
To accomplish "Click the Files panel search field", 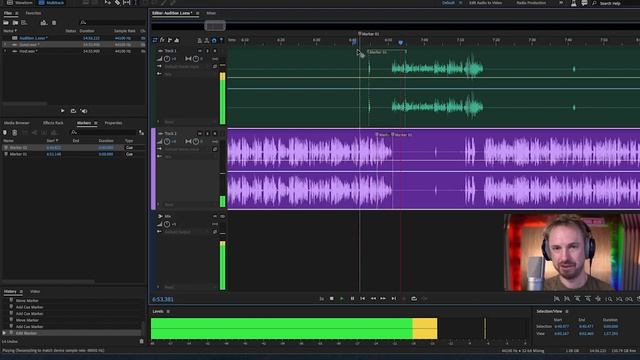I will pos(112,22).
